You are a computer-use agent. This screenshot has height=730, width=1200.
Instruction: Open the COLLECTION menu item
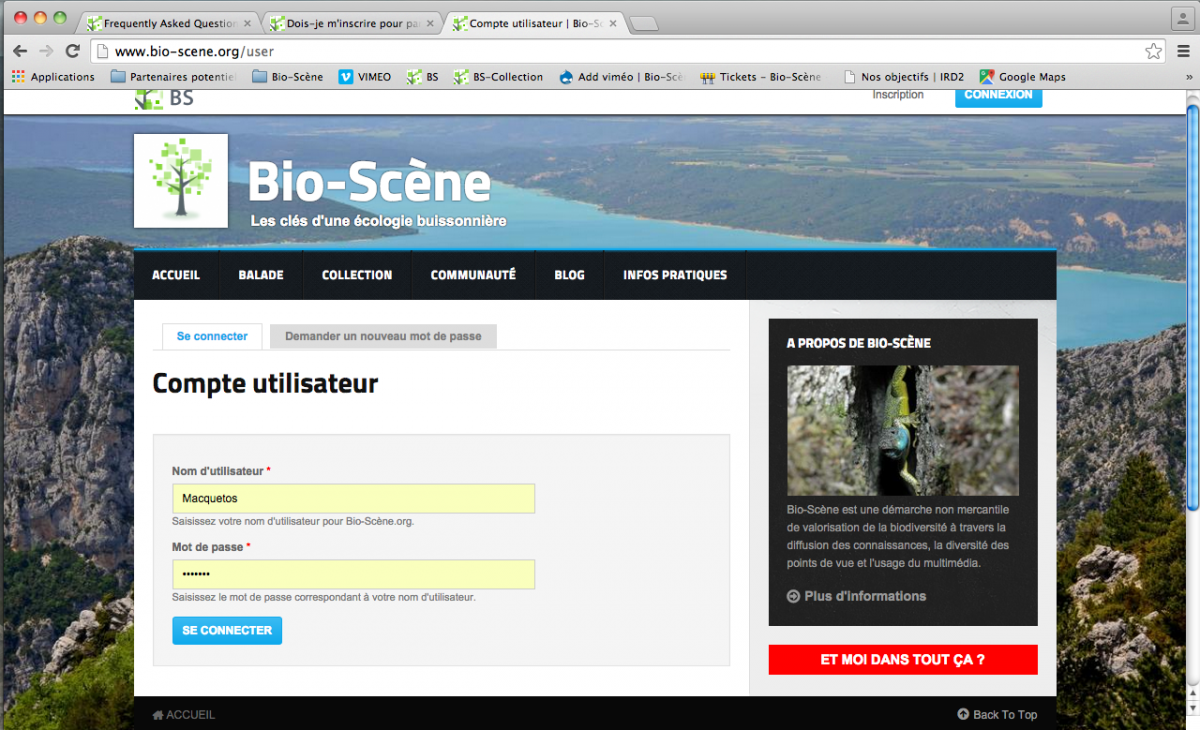coord(357,275)
